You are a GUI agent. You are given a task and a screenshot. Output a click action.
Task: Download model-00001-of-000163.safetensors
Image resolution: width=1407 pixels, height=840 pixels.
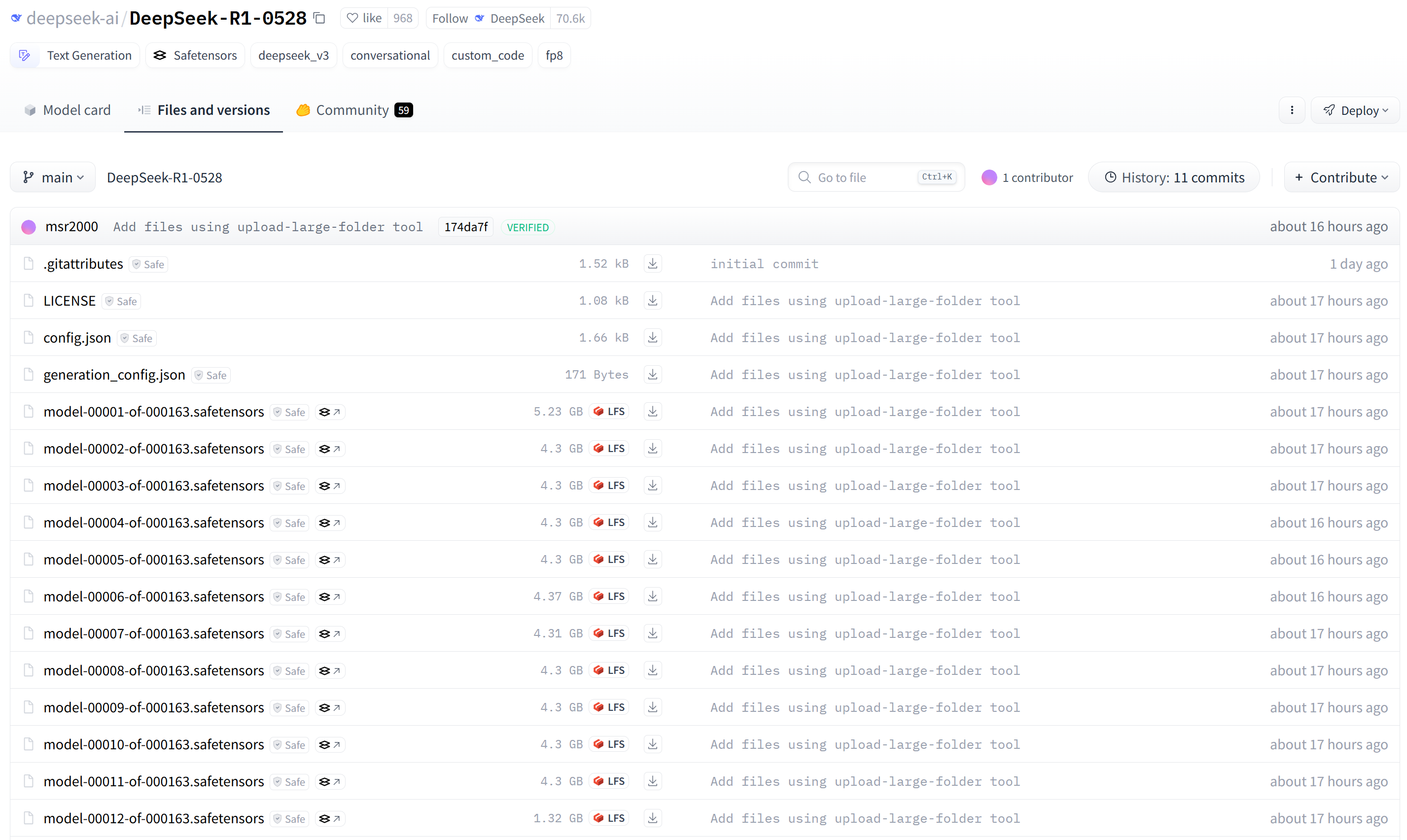pyautogui.click(x=653, y=412)
